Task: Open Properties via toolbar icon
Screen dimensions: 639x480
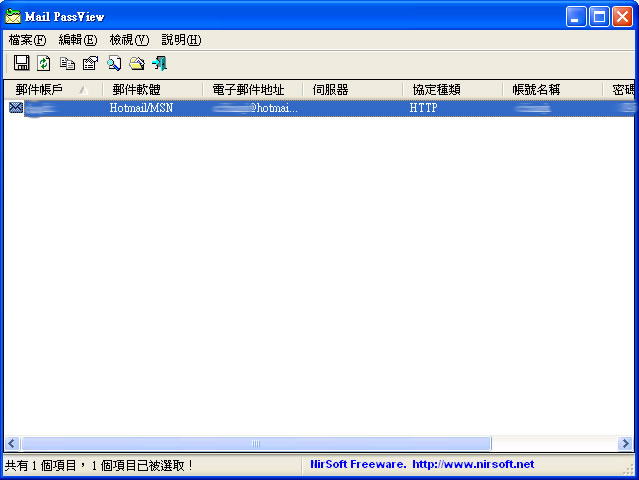Action: point(90,64)
